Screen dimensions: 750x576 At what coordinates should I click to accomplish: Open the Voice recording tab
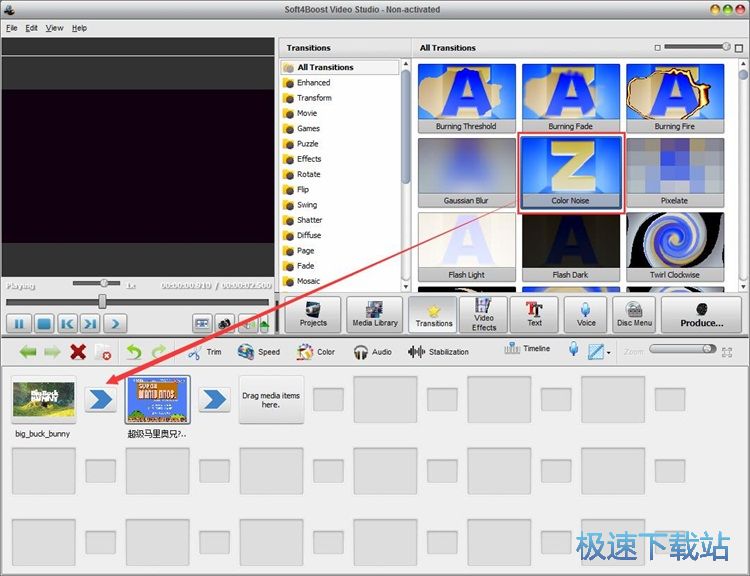pos(585,314)
